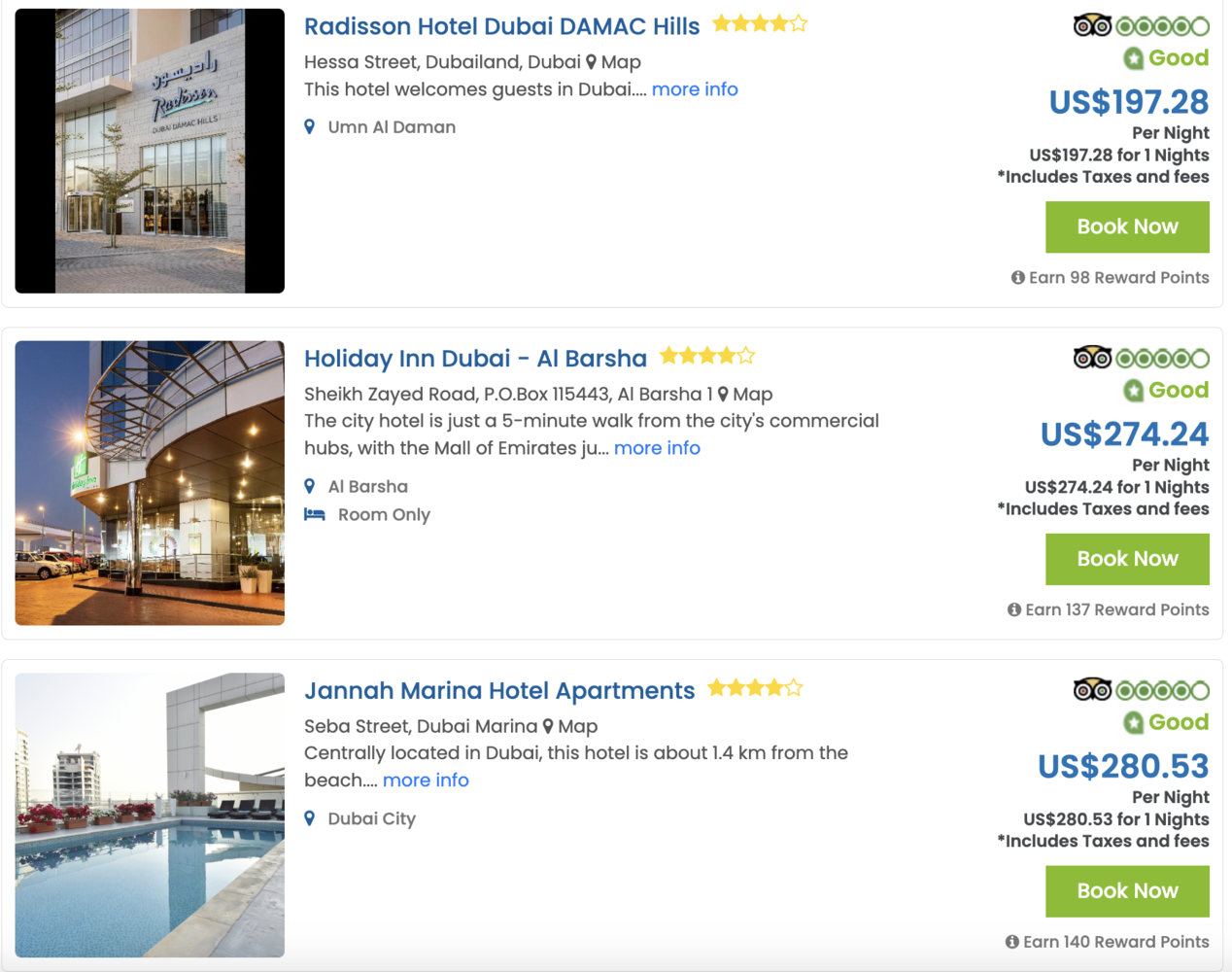Book Now for US$280.53 Jannah Marina room
This screenshot has width=1232, height=972.
pos(1127,892)
